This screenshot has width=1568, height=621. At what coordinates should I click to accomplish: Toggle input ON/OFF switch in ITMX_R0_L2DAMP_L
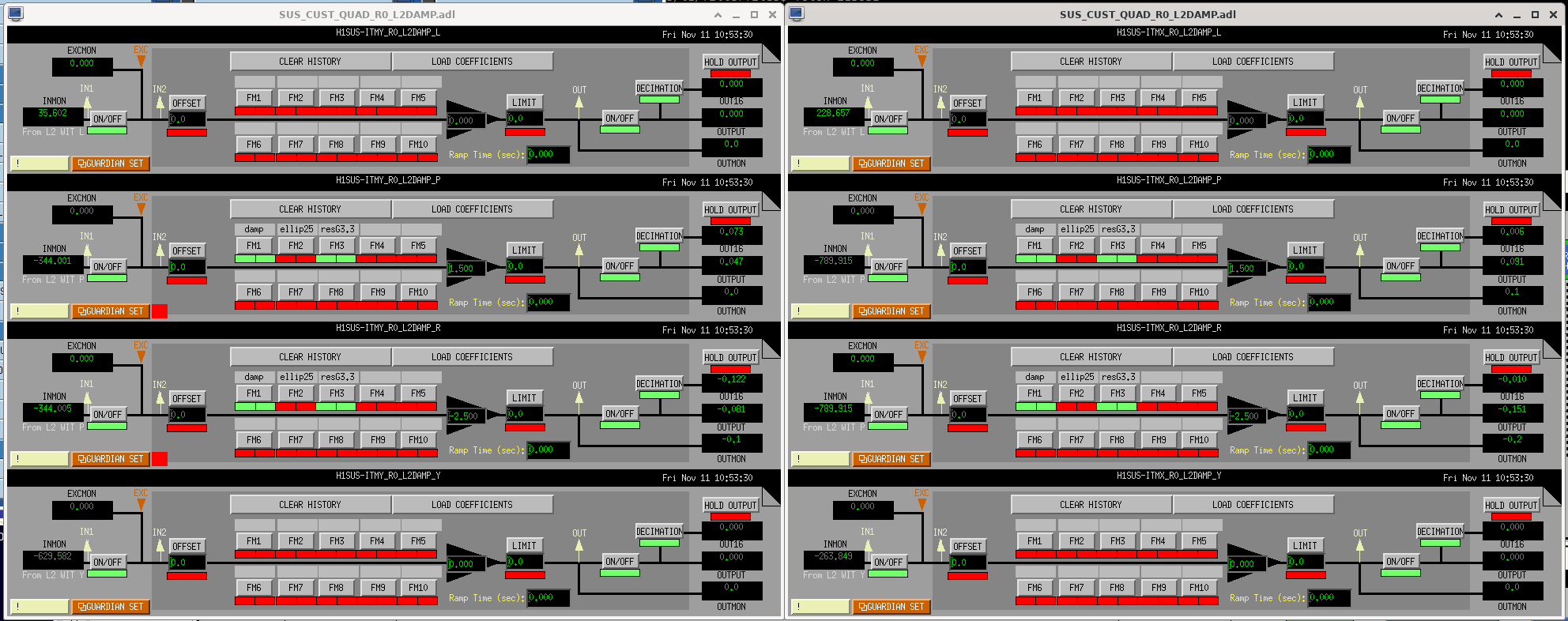click(888, 119)
